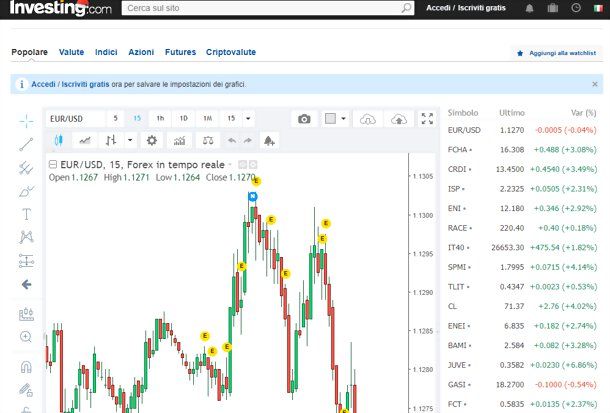Select the measure ruler tool
This screenshot has width=610, height=413.
(26, 314)
